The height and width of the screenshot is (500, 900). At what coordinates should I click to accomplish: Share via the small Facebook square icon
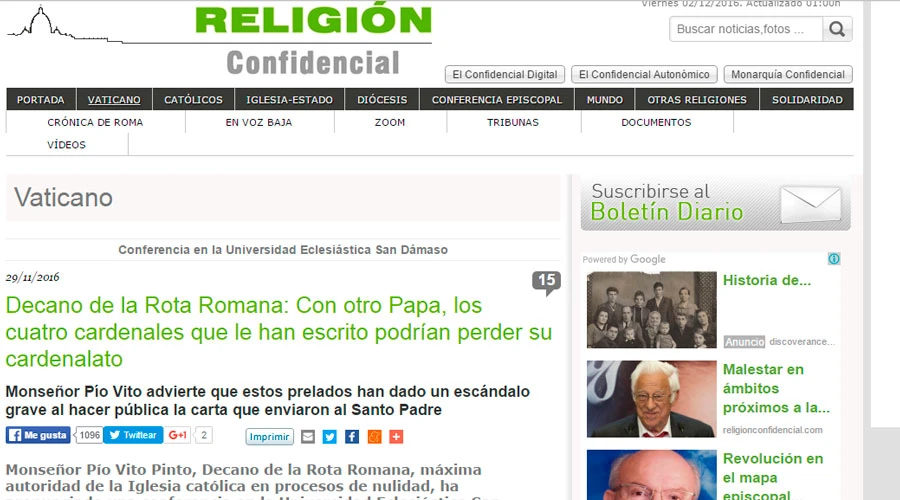(x=352, y=436)
